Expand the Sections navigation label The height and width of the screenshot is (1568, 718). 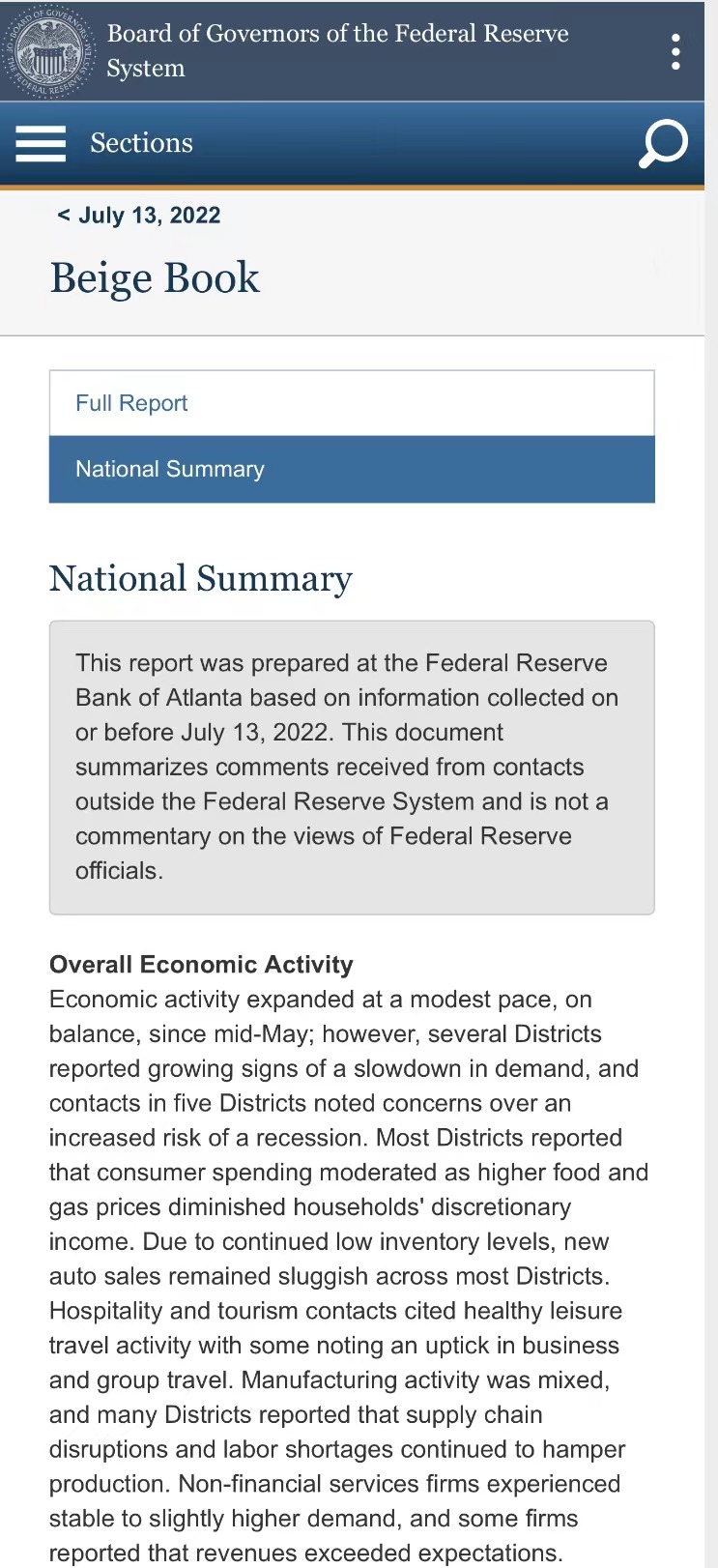tap(141, 143)
